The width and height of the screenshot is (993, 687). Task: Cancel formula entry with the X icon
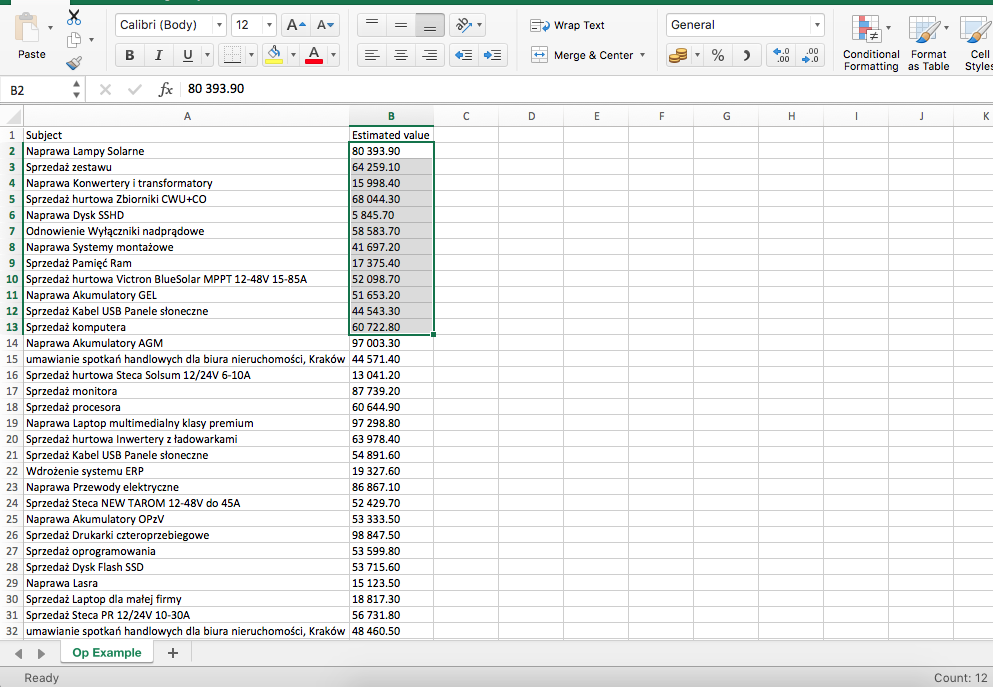tap(106, 90)
